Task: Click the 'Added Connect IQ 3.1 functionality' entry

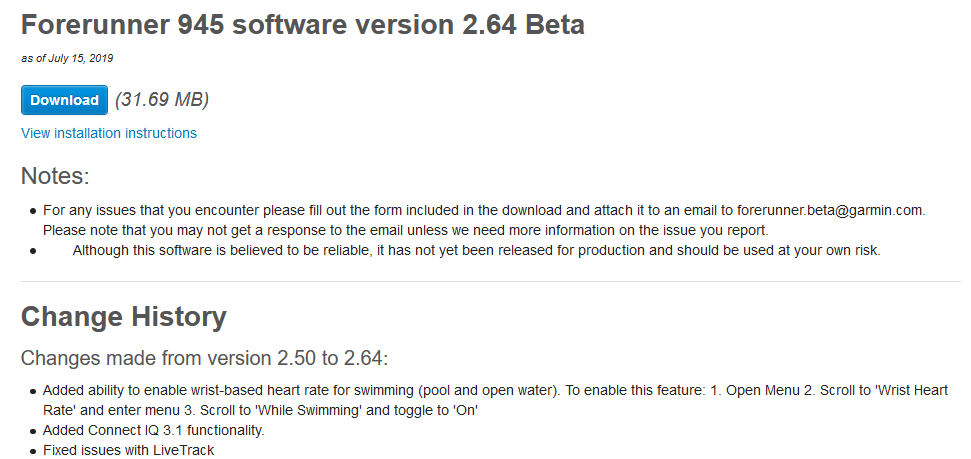Action: click(153, 430)
